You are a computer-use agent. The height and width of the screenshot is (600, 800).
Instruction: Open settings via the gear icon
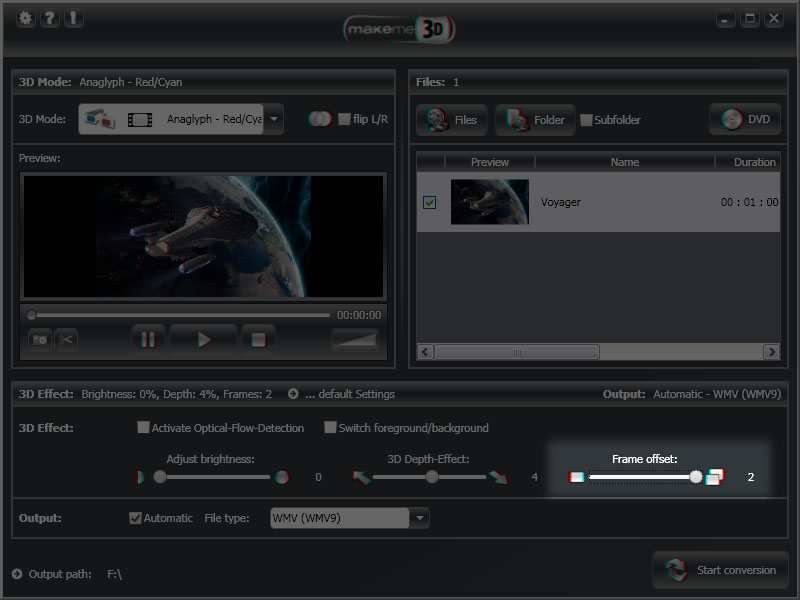coord(25,18)
